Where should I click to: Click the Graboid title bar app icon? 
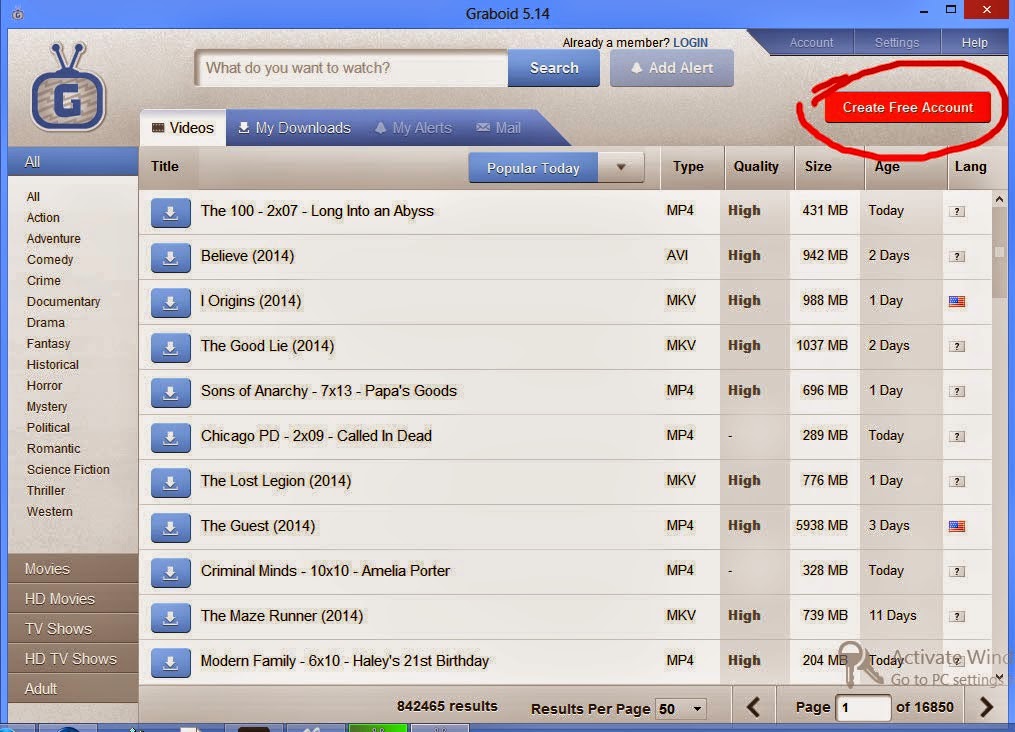pyautogui.click(x=17, y=14)
